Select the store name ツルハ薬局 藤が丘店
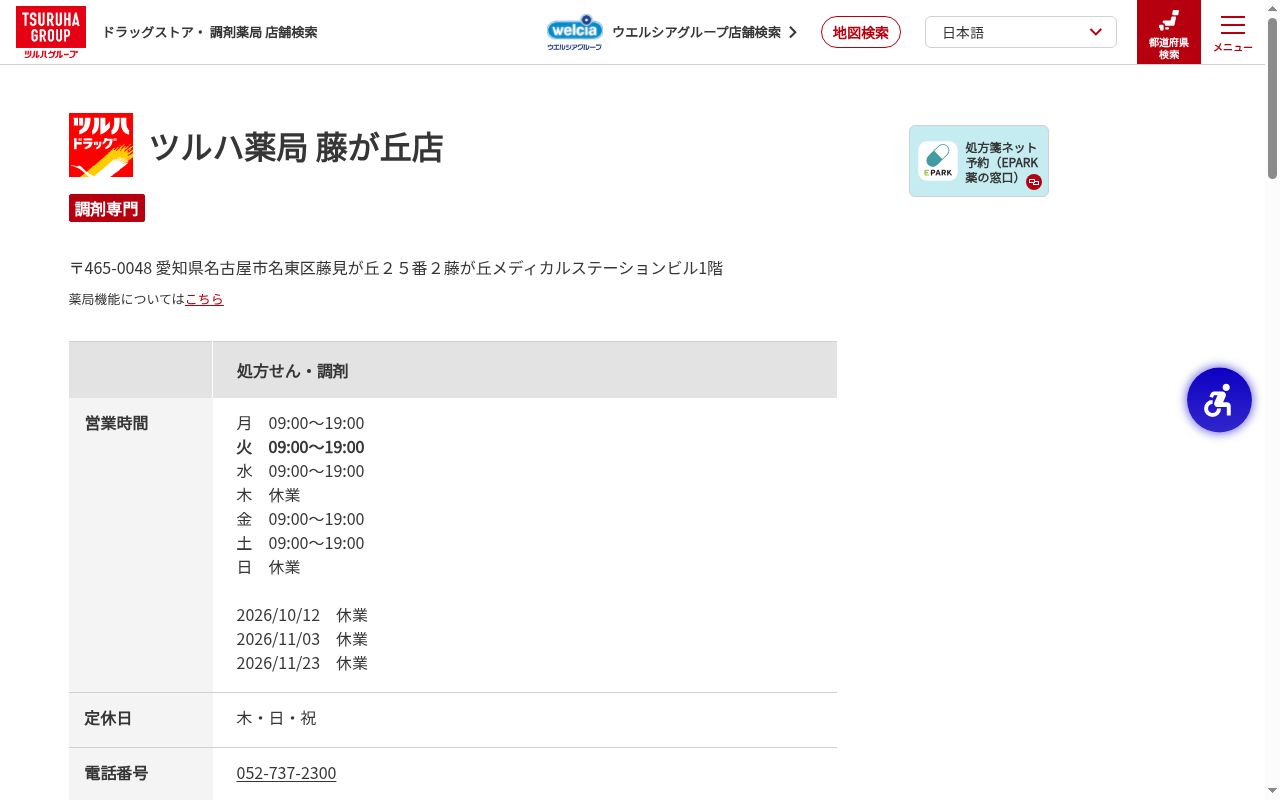 pyautogui.click(x=296, y=147)
